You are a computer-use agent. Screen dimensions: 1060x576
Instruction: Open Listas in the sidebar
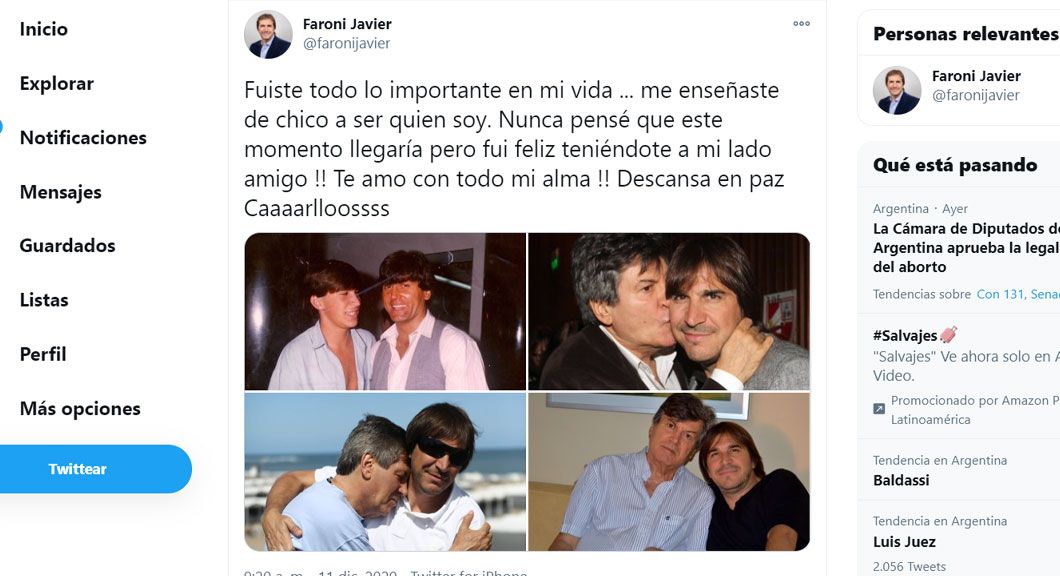point(44,300)
